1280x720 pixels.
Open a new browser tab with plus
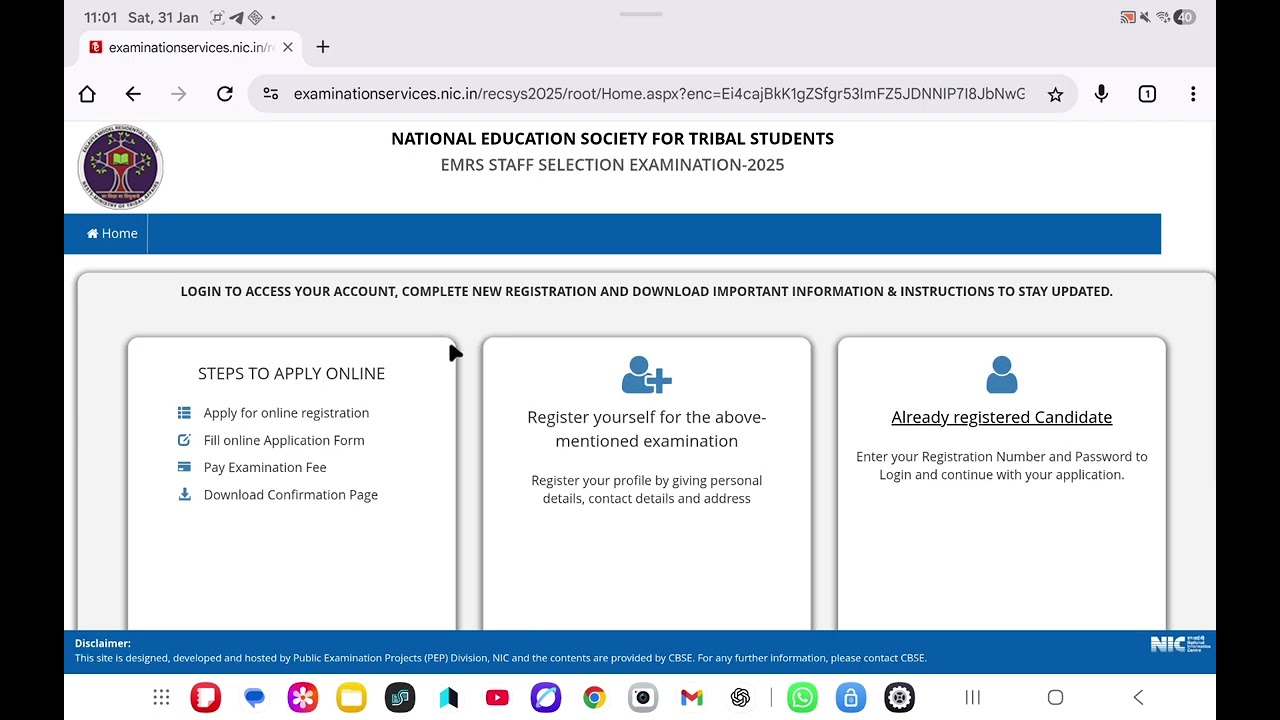click(x=323, y=47)
